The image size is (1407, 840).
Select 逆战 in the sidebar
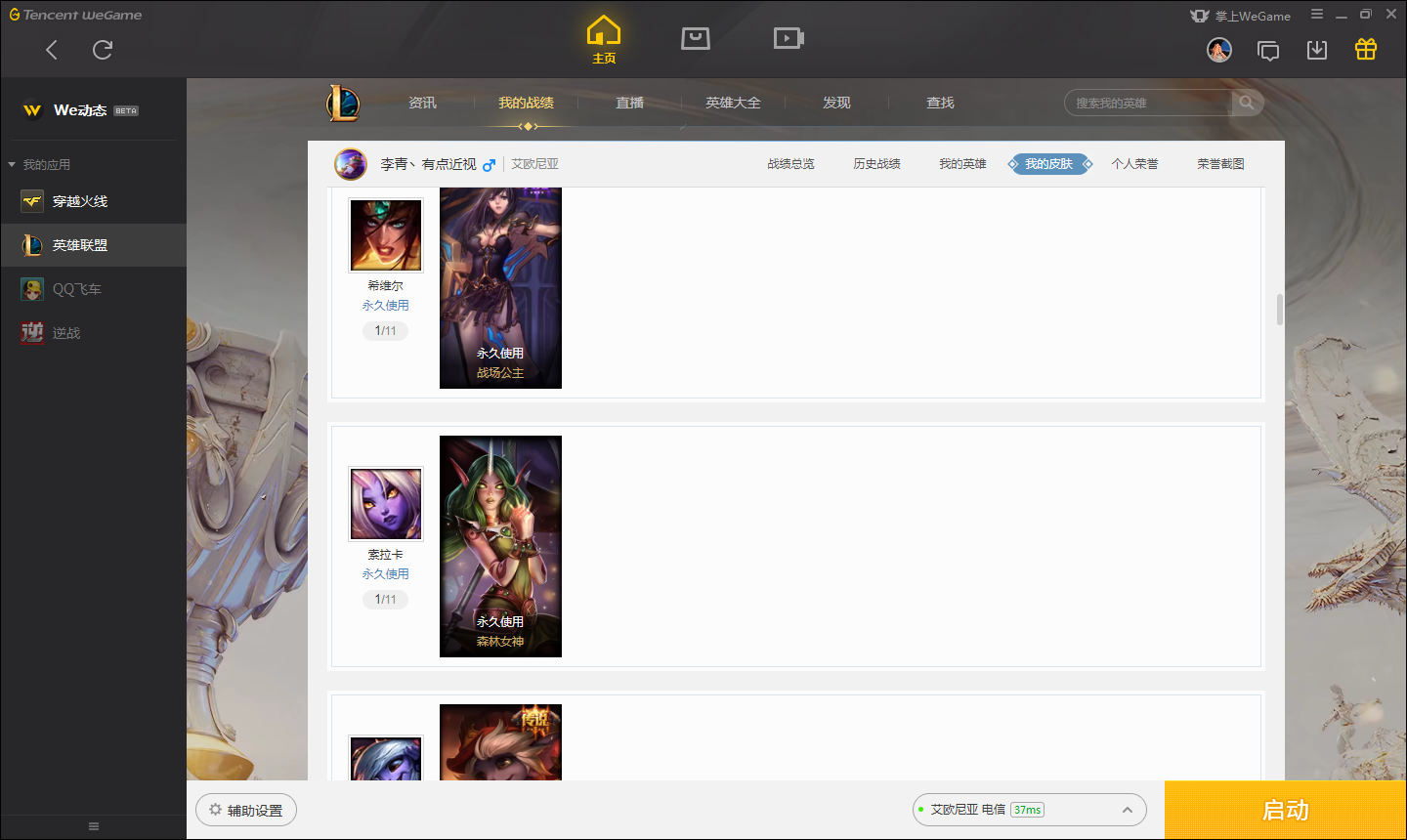(x=93, y=333)
